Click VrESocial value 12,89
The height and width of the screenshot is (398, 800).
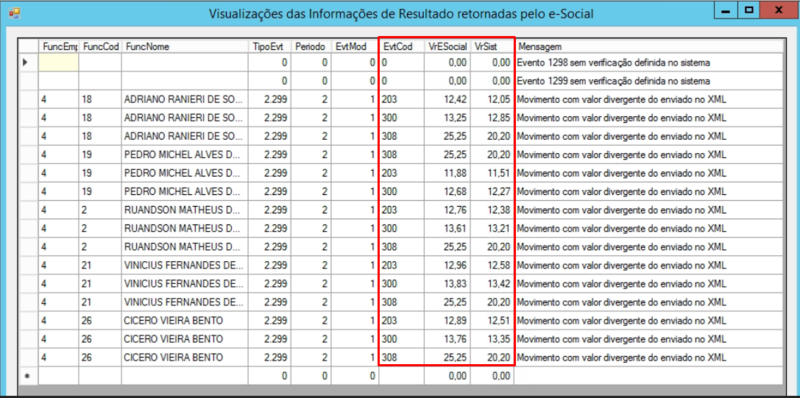coord(456,320)
